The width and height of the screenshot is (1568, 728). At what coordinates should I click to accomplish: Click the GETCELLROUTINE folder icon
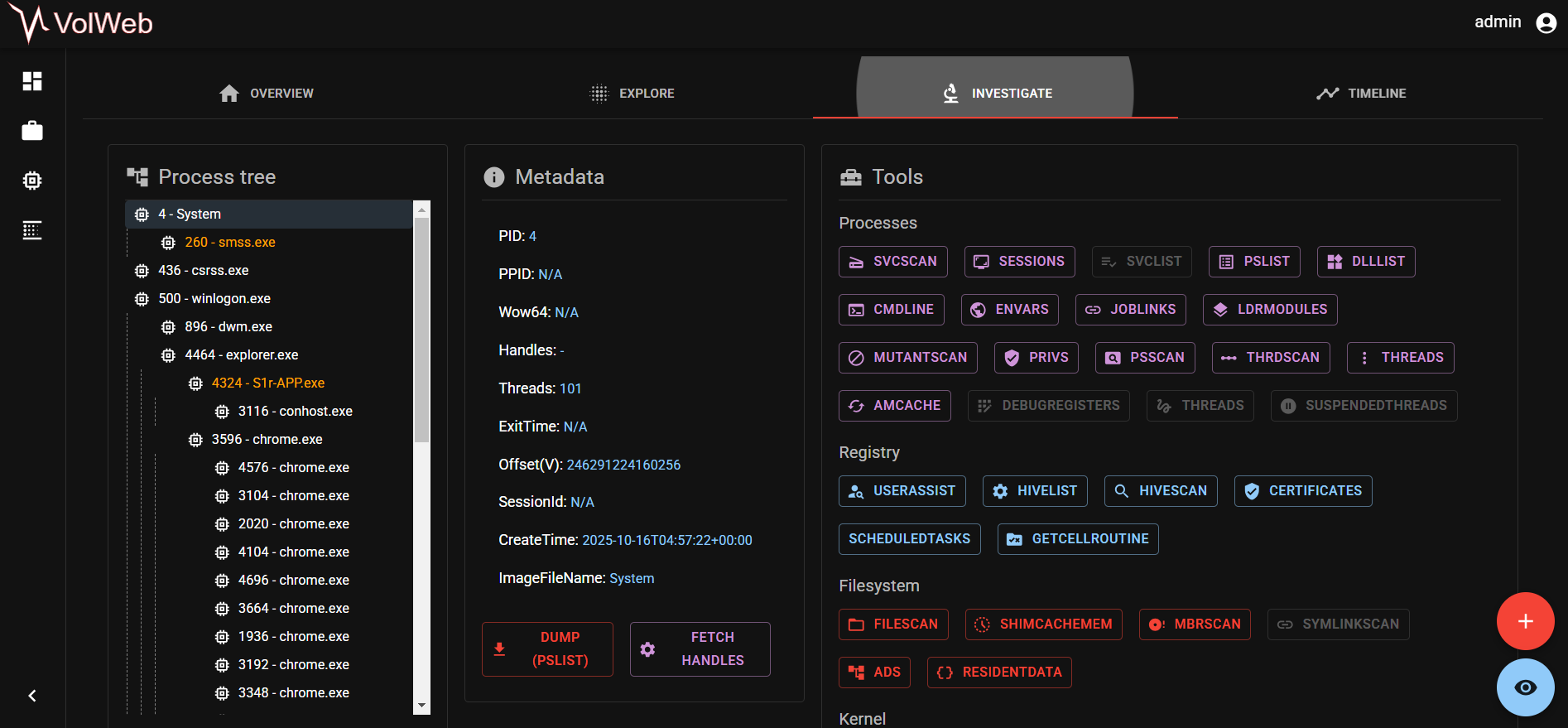coord(1014,539)
